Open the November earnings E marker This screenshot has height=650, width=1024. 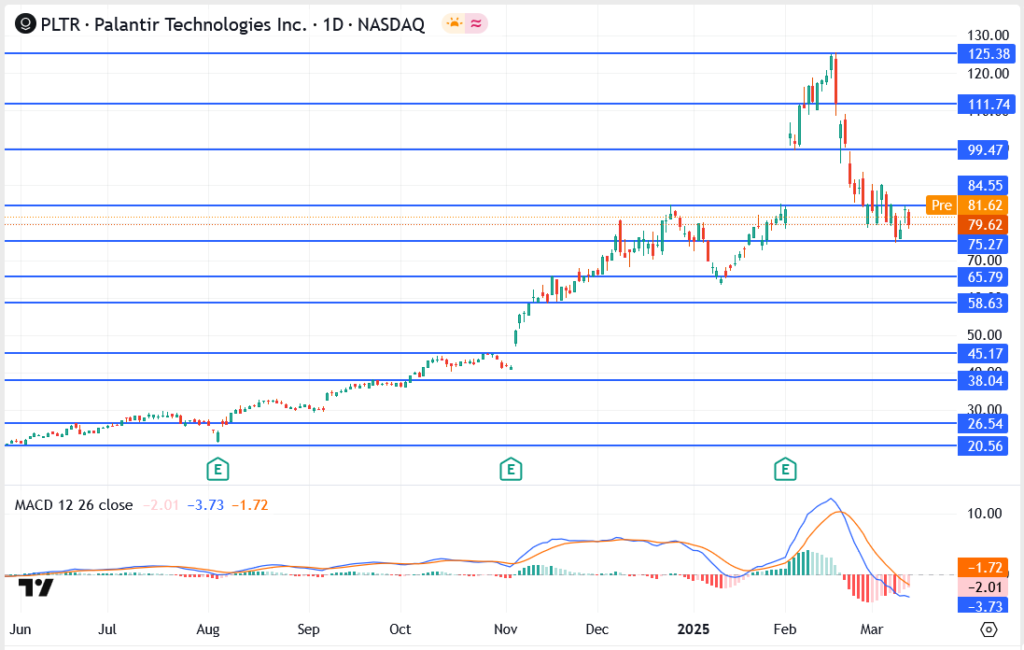tap(511, 467)
